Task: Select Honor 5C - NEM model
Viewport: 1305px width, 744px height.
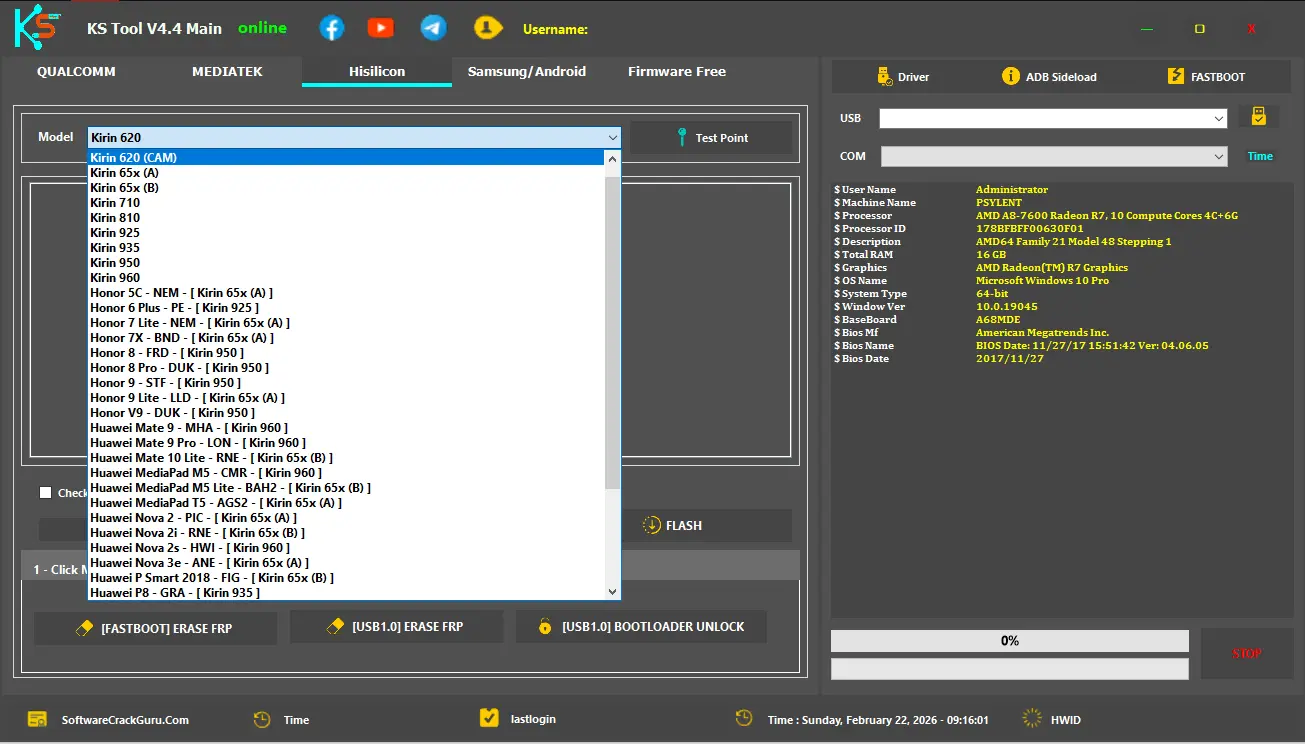Action: (x=346, y=293)
